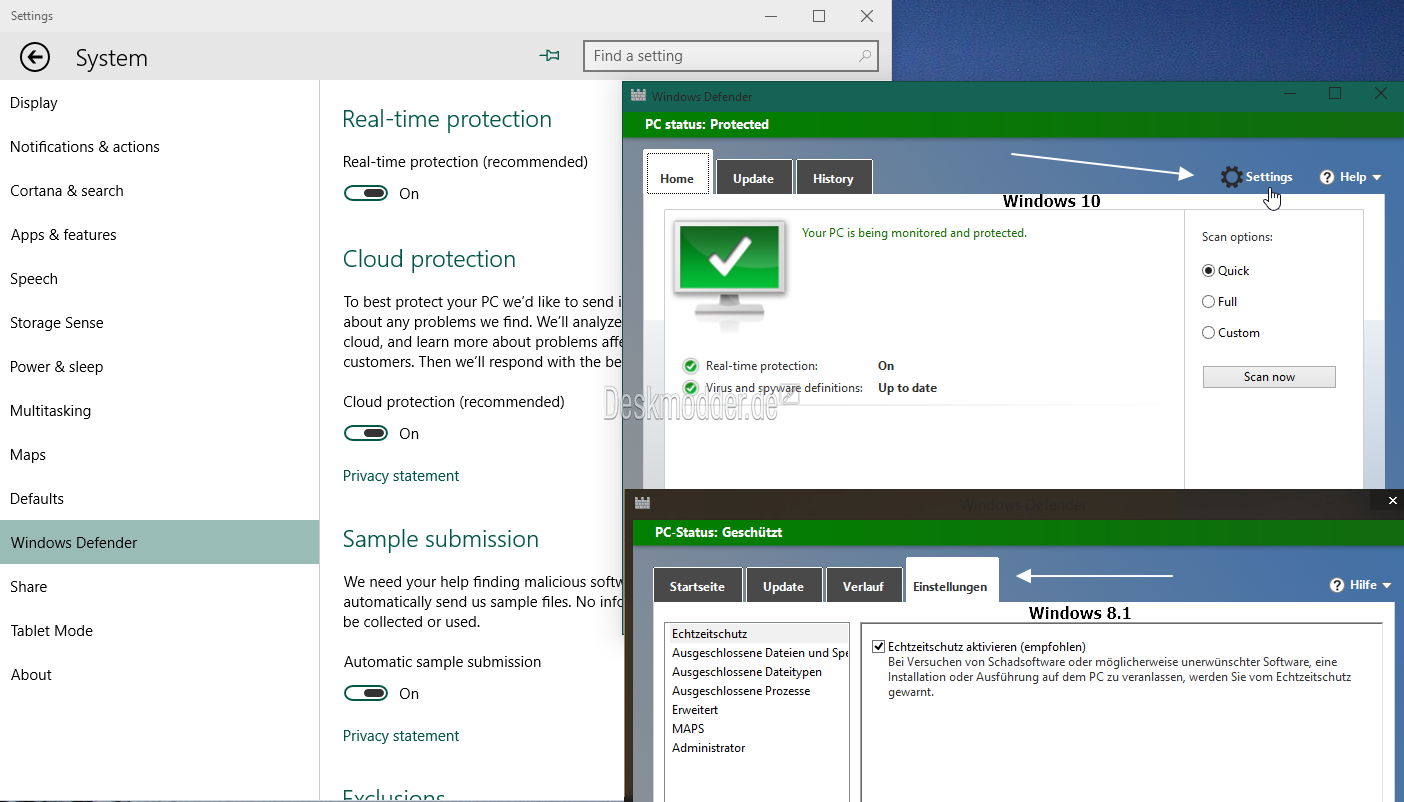This screenshot has width=1404, height=802.
Task: Switch to the Home tab
Action: tap(677, 175)
